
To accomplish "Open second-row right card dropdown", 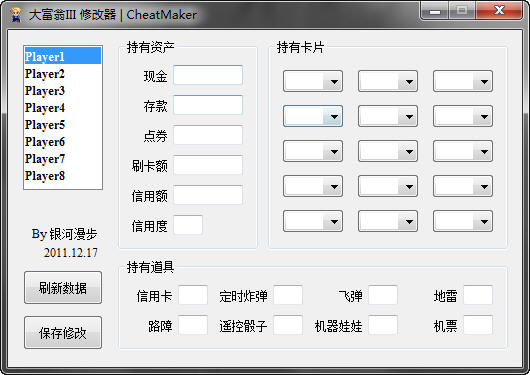I will point(463,116).
